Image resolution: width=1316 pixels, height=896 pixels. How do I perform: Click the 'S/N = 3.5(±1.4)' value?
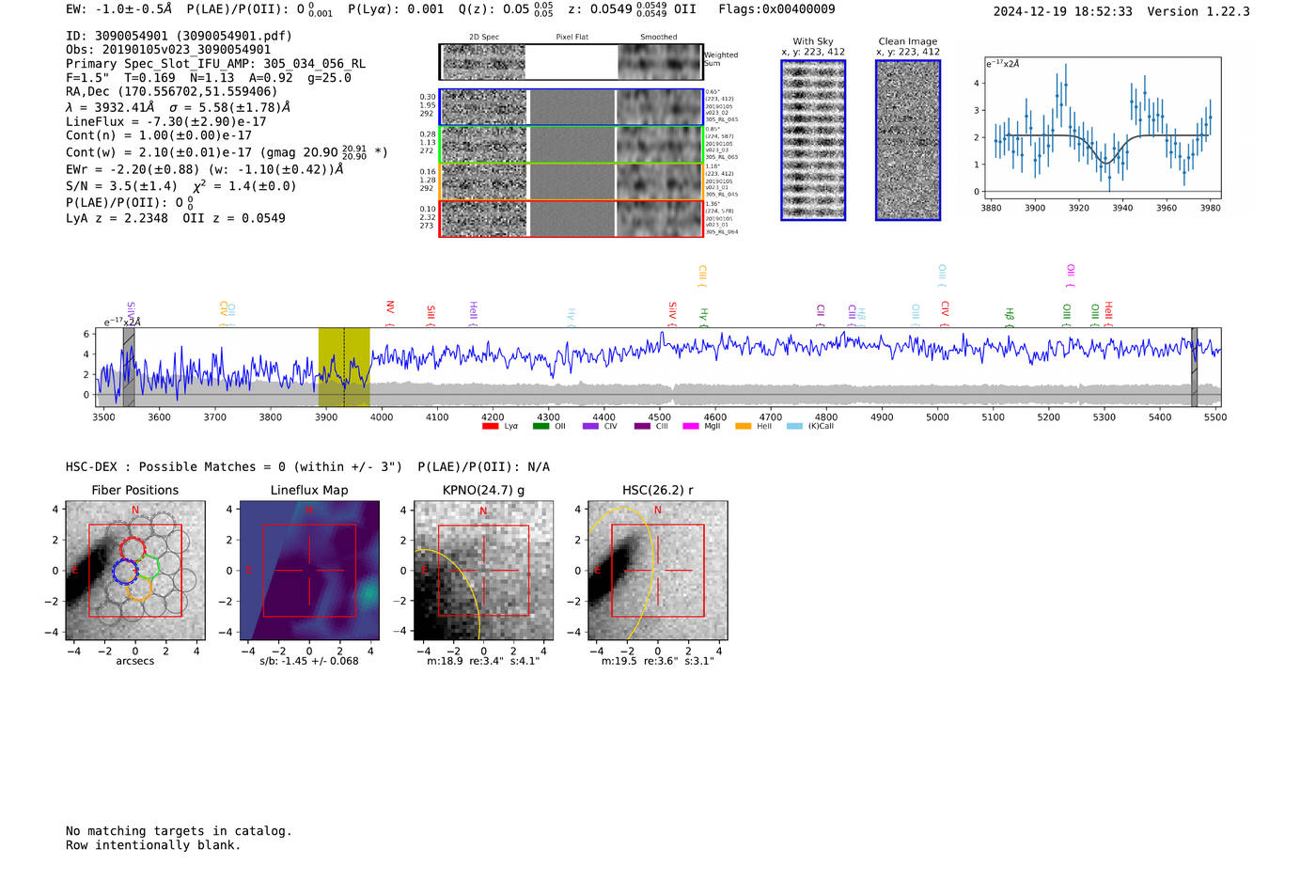point(121,186)
